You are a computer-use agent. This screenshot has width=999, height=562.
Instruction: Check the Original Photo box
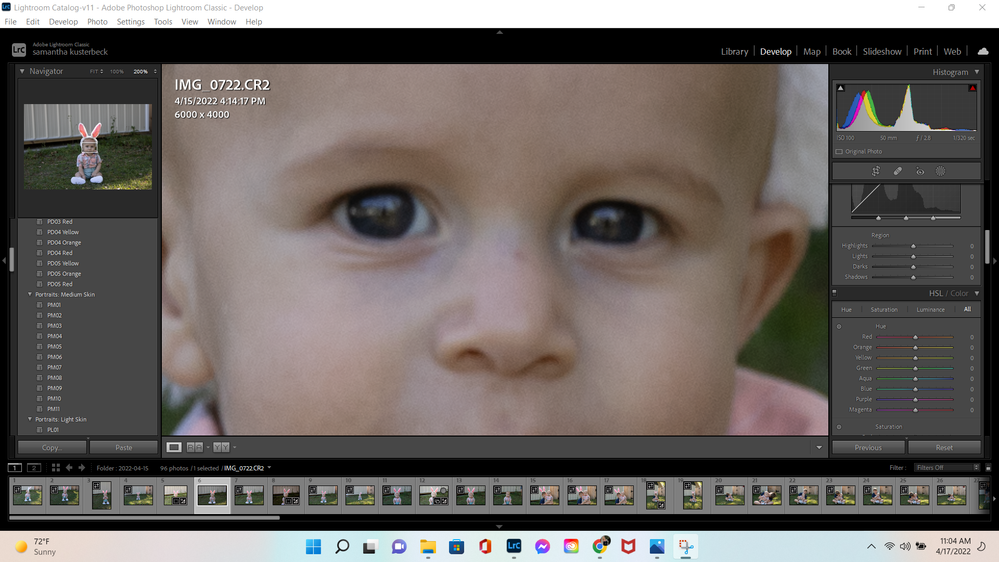click(839, 152)
